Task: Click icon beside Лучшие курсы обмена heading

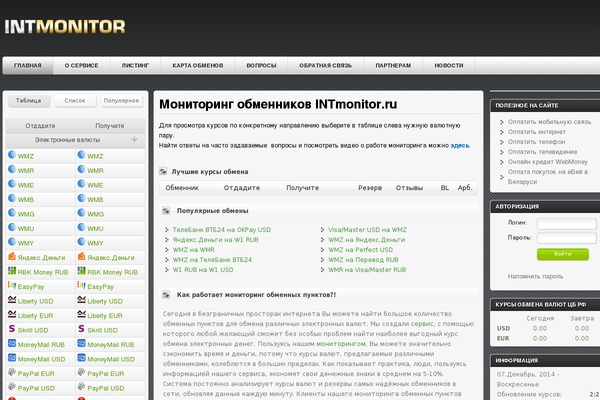Action: 163,171
